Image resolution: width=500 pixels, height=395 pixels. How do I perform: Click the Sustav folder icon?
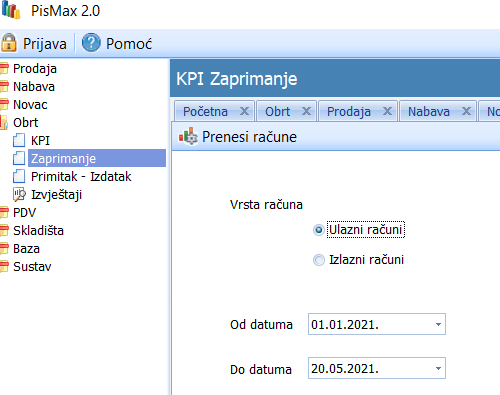[x=4, y=267]
